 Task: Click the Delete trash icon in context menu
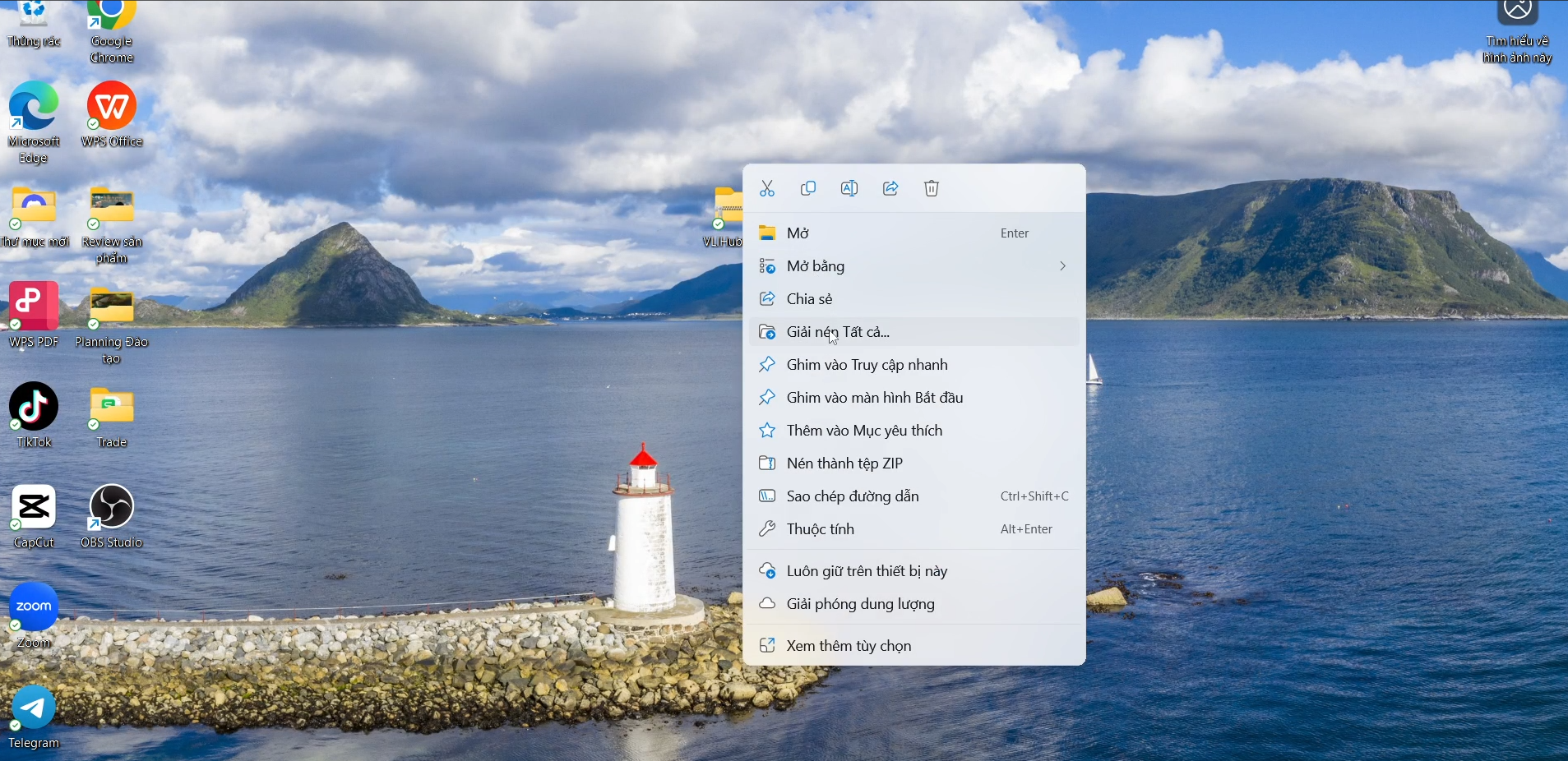(932, 189)
